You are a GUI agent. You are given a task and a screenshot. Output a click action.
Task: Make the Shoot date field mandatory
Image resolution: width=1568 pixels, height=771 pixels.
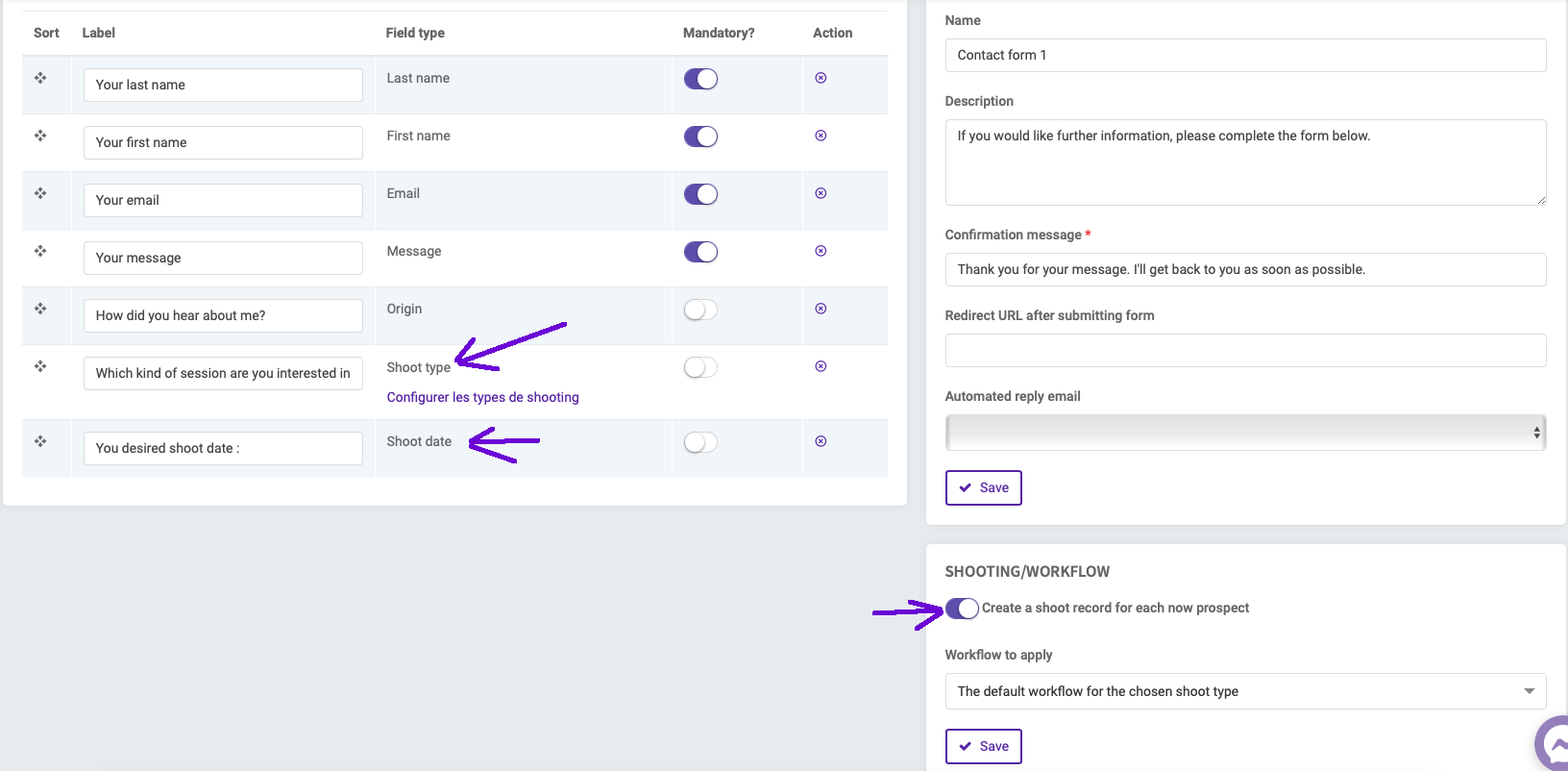pyautogui.click(x=700, y=442)
